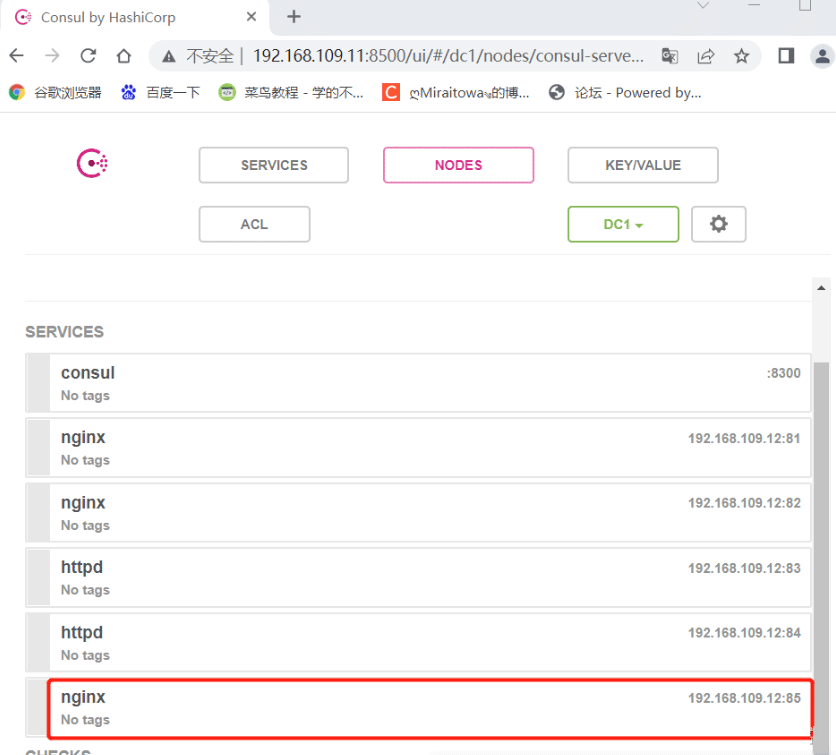836x755 pixels.
Task: Click the scroll-up arrow on the node panel
Action: pos(821,288)
